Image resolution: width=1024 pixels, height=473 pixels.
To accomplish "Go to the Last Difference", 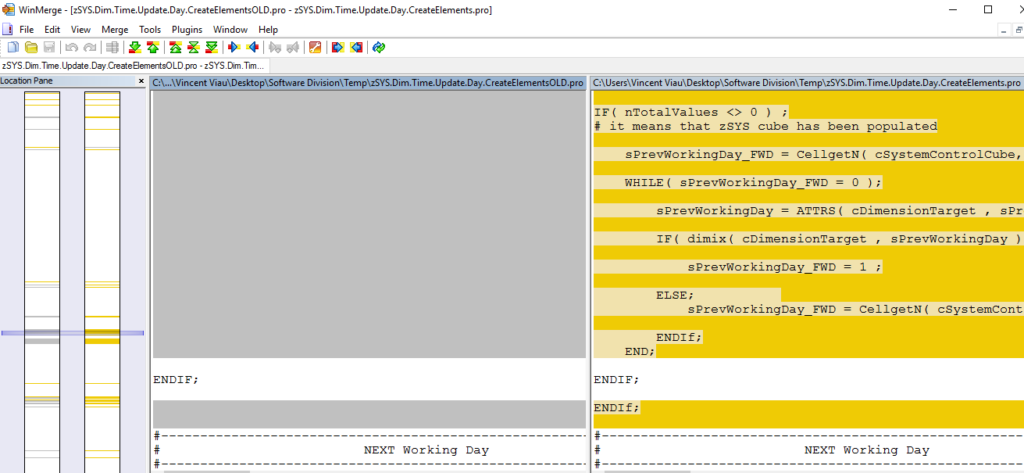I will click(211, 47).
